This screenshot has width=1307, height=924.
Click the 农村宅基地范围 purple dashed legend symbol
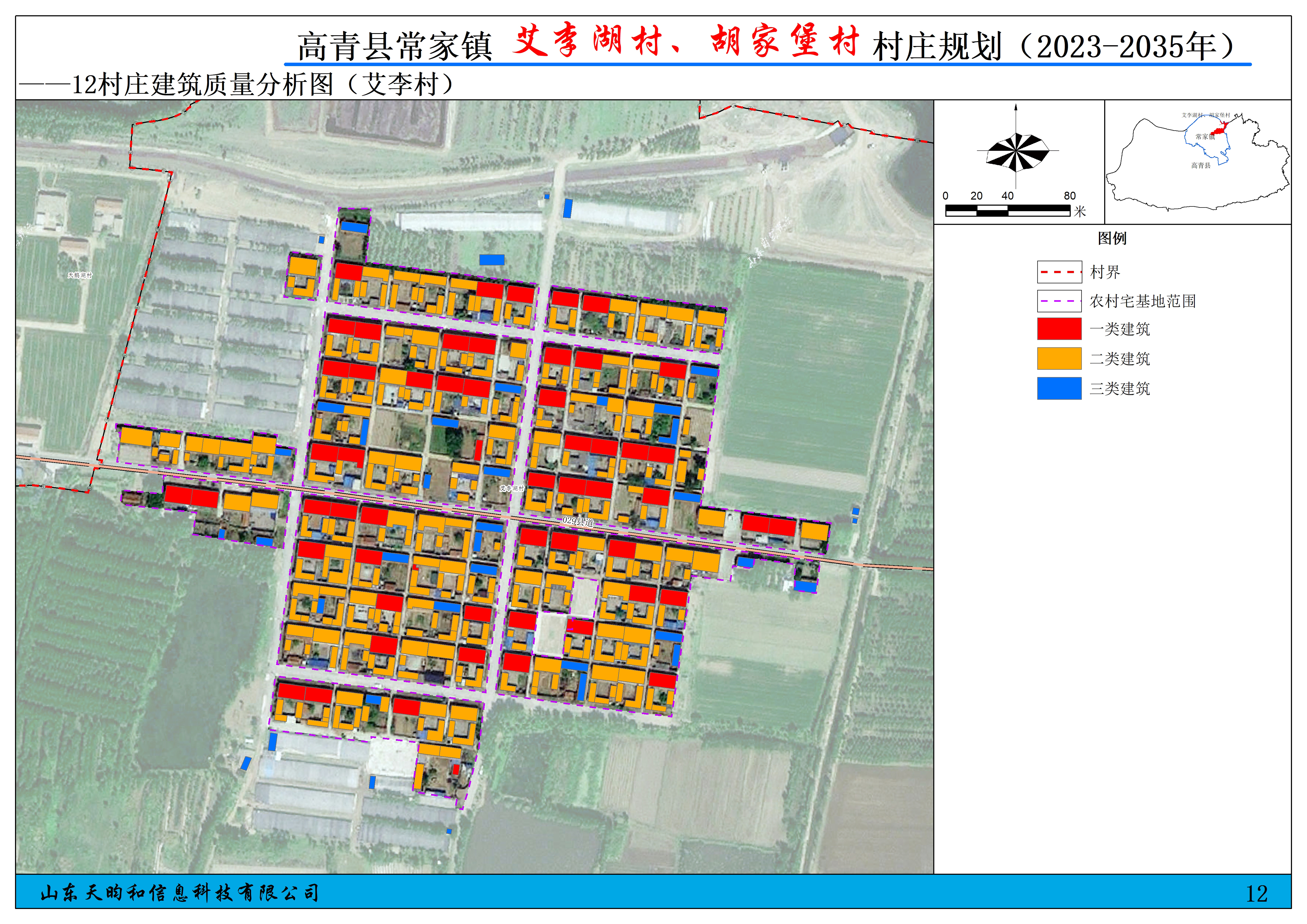point(1059,301)
